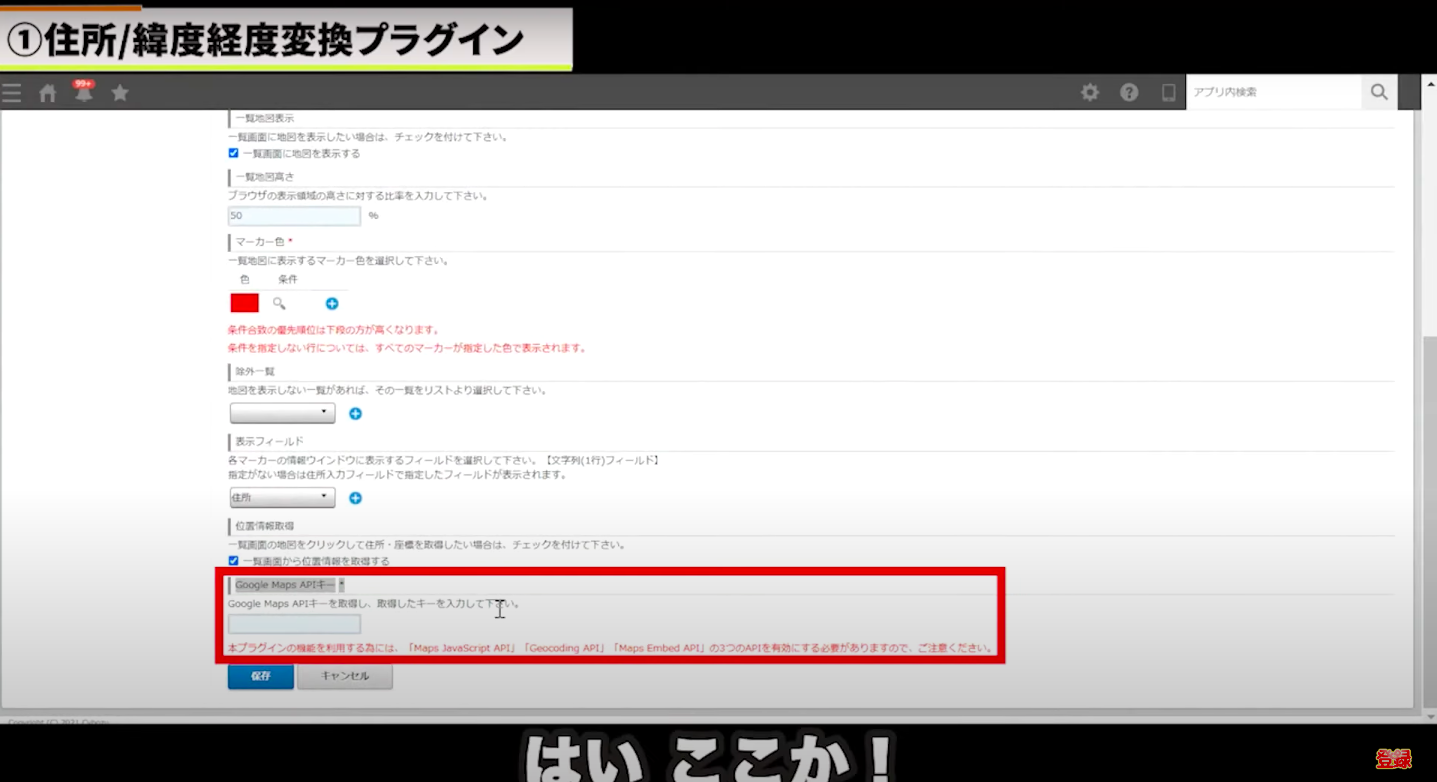
Task: Open the help question mark icon
Action: point(1129,92)
